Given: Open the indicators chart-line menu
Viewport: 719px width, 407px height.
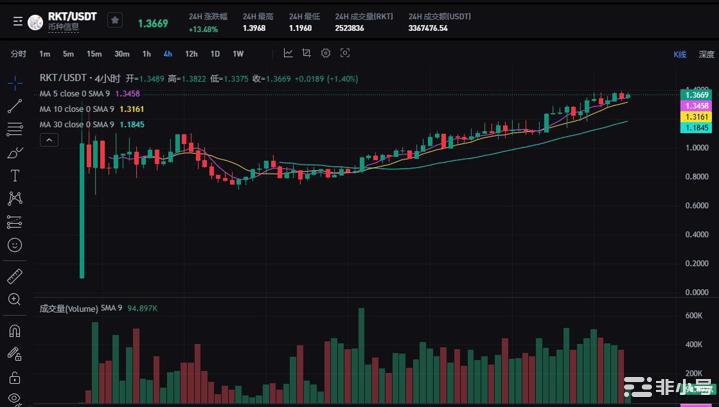Looking at the screenshot, I should (x=288, y=53).
